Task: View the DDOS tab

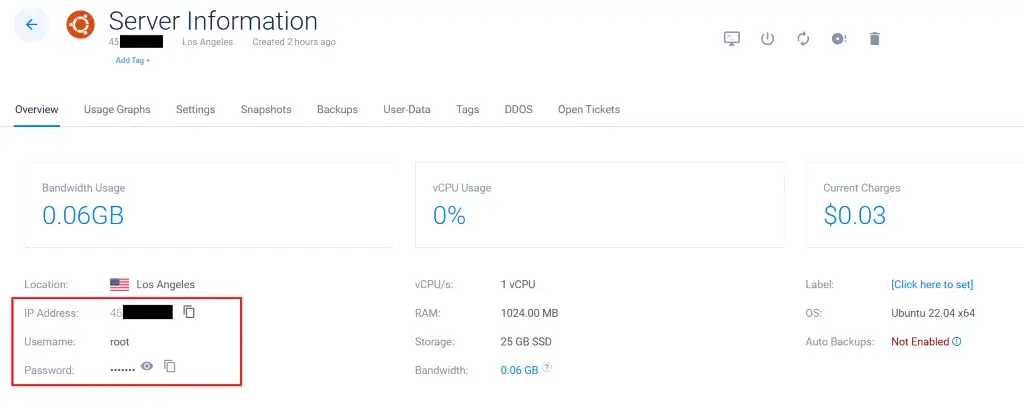Action: [519, 109]
